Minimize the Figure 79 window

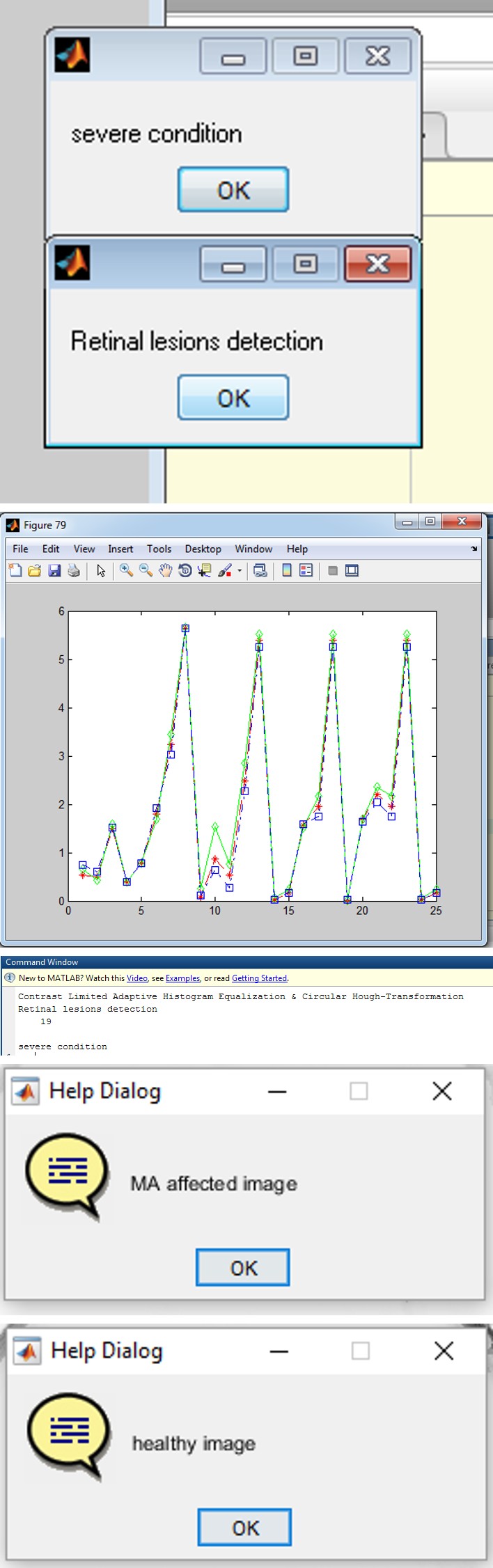click(x=407, y=522)
